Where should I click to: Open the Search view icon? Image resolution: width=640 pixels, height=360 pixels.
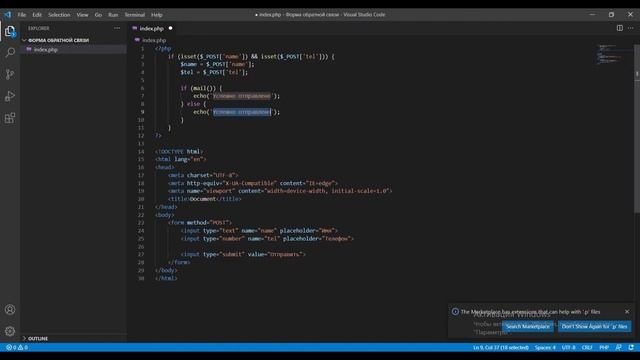pos(10,52)
